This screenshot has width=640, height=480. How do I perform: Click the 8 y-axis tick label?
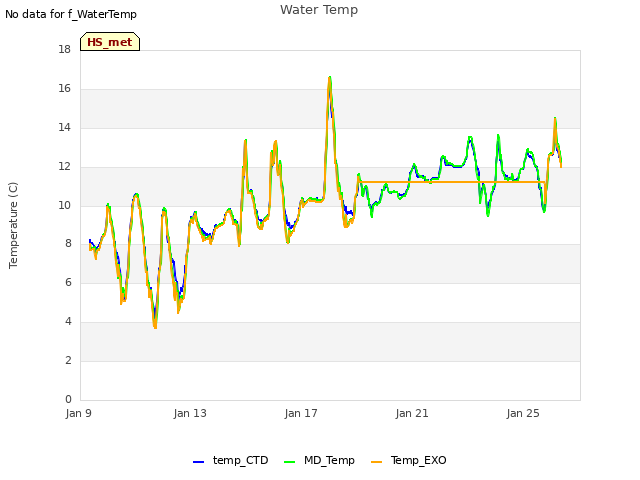(x=68, y=244)
